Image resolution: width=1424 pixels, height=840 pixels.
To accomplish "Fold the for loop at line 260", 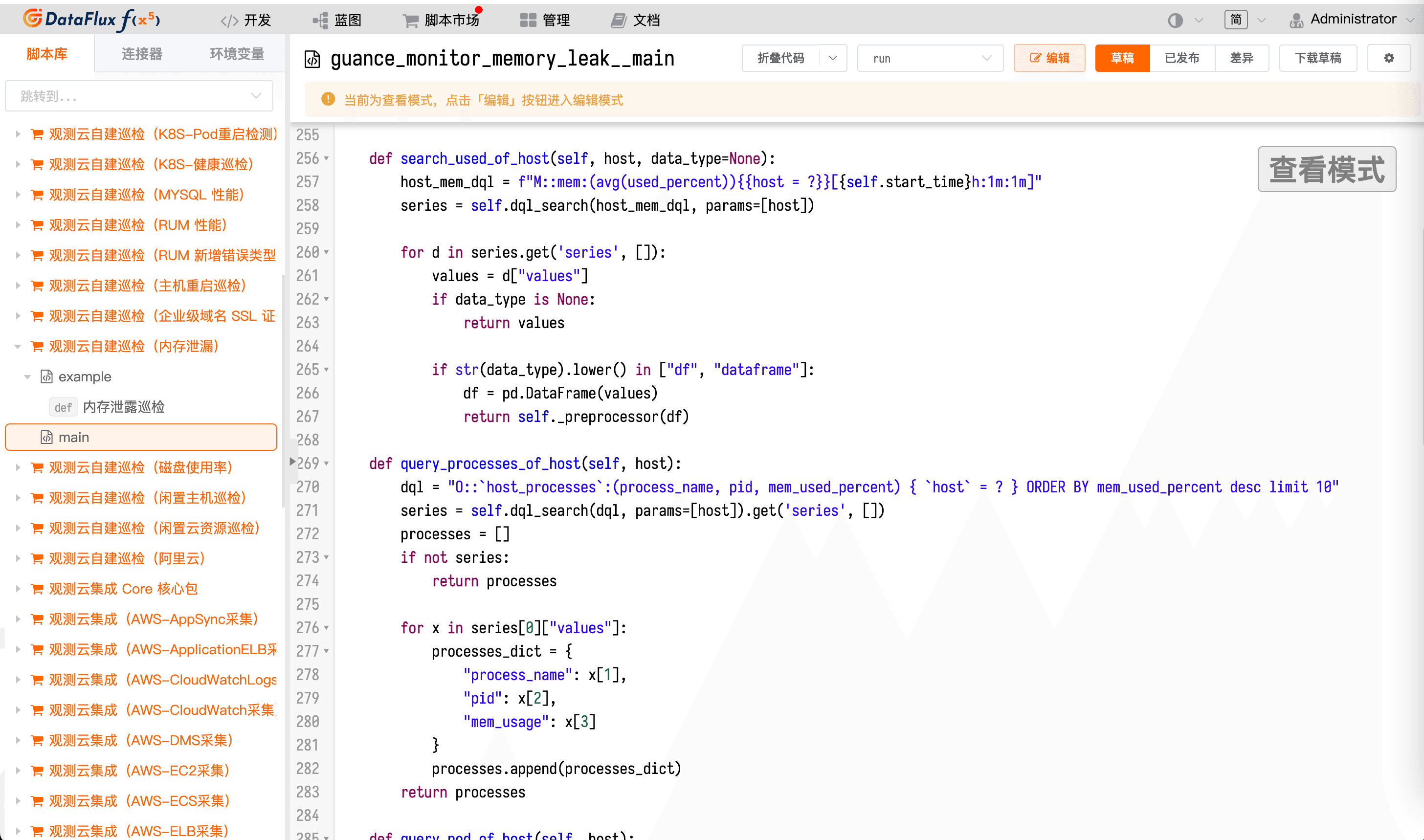I will (x=327, y=252).
